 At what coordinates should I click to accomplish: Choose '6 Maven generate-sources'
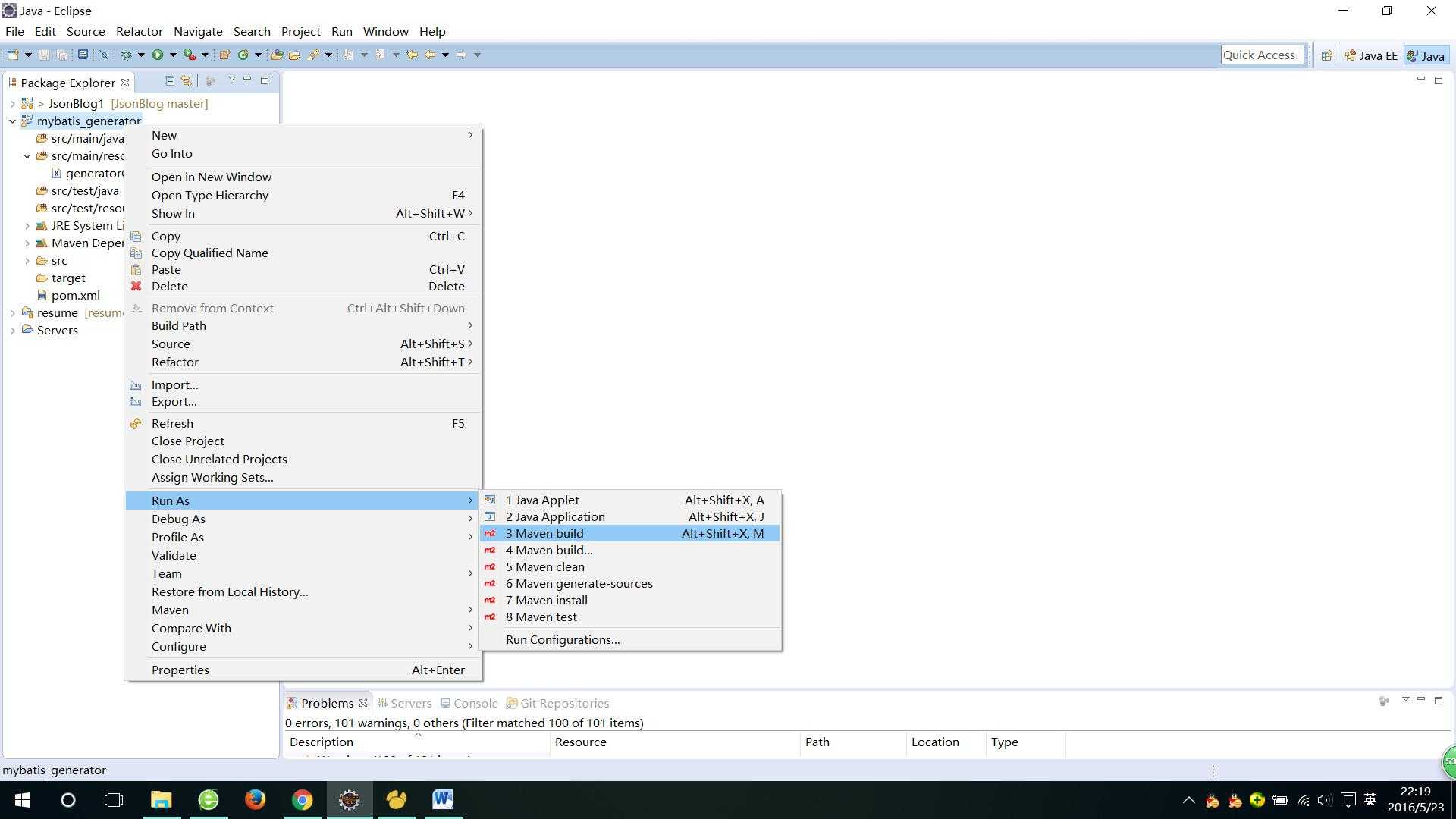pyautogui.click(x=630, y=584)
